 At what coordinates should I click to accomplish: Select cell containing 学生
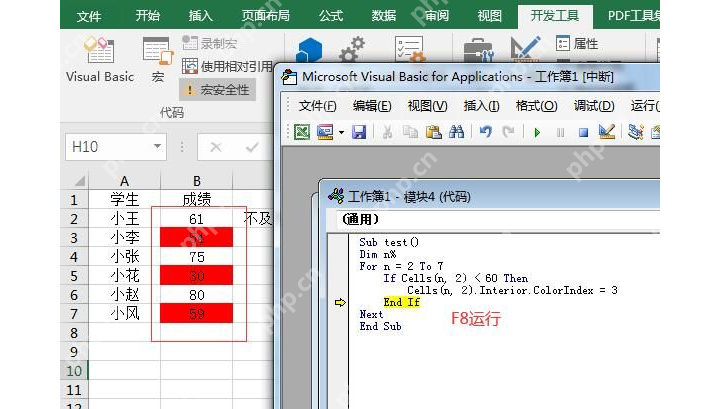pyautogui.click(x=124, y=200)
